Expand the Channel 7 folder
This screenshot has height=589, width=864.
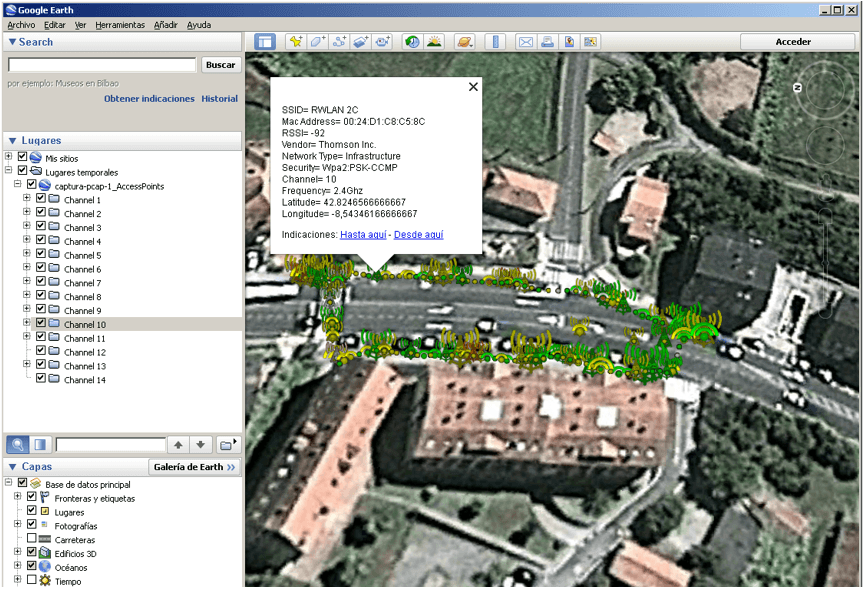point(26,281)
